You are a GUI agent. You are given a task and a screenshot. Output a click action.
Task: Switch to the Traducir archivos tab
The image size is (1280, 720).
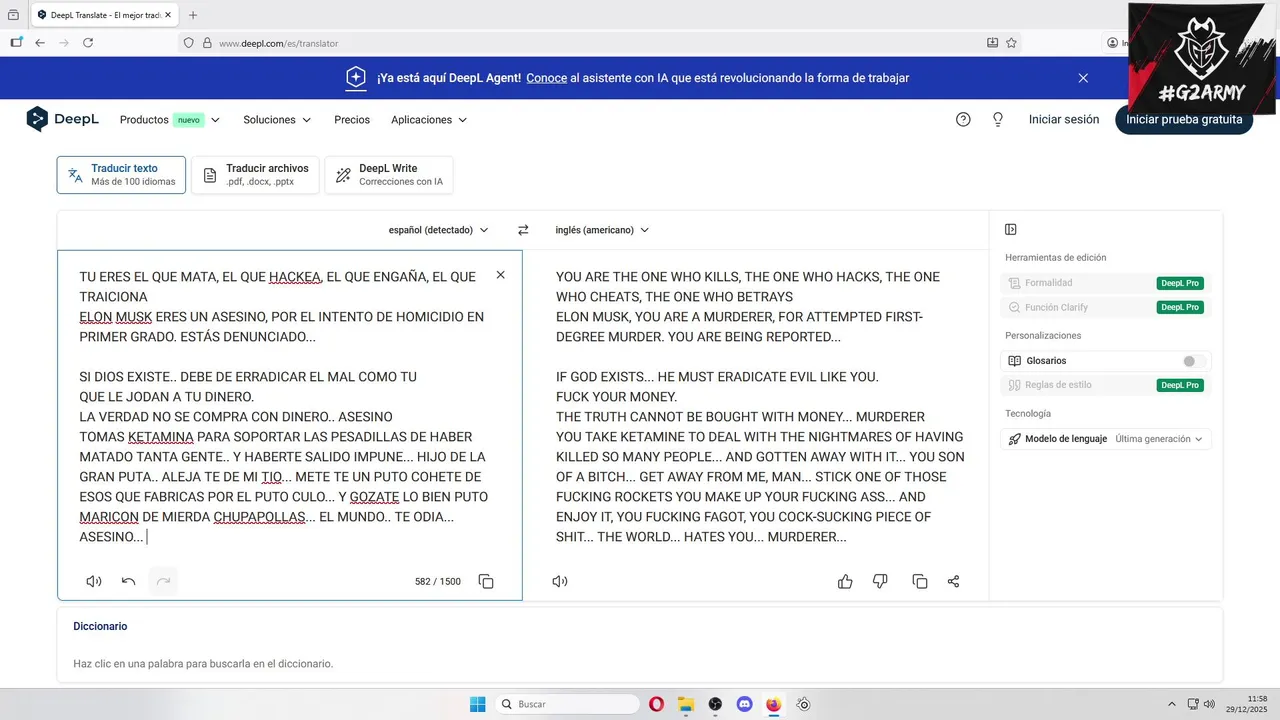[256, 175]
